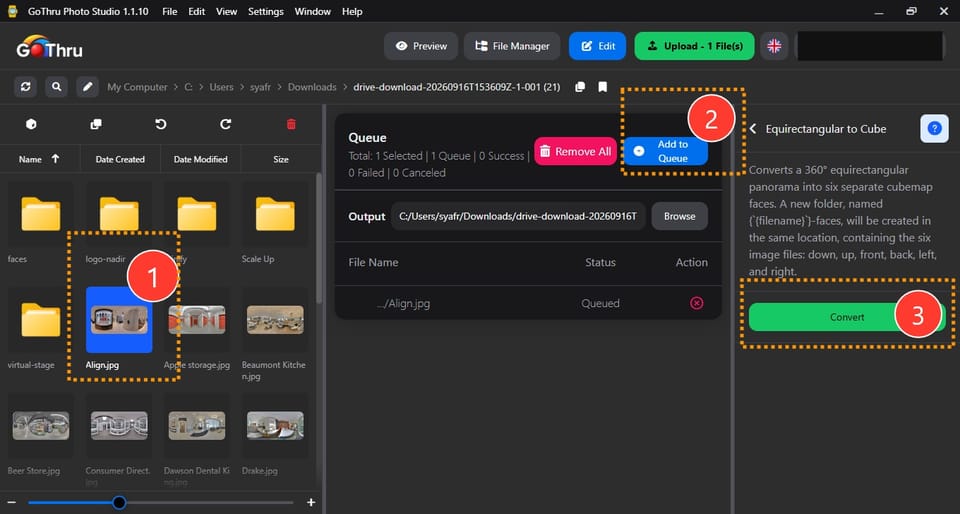Click the copy path icon
This screenshot has width=960, height=514.
(x=580, y=87)
